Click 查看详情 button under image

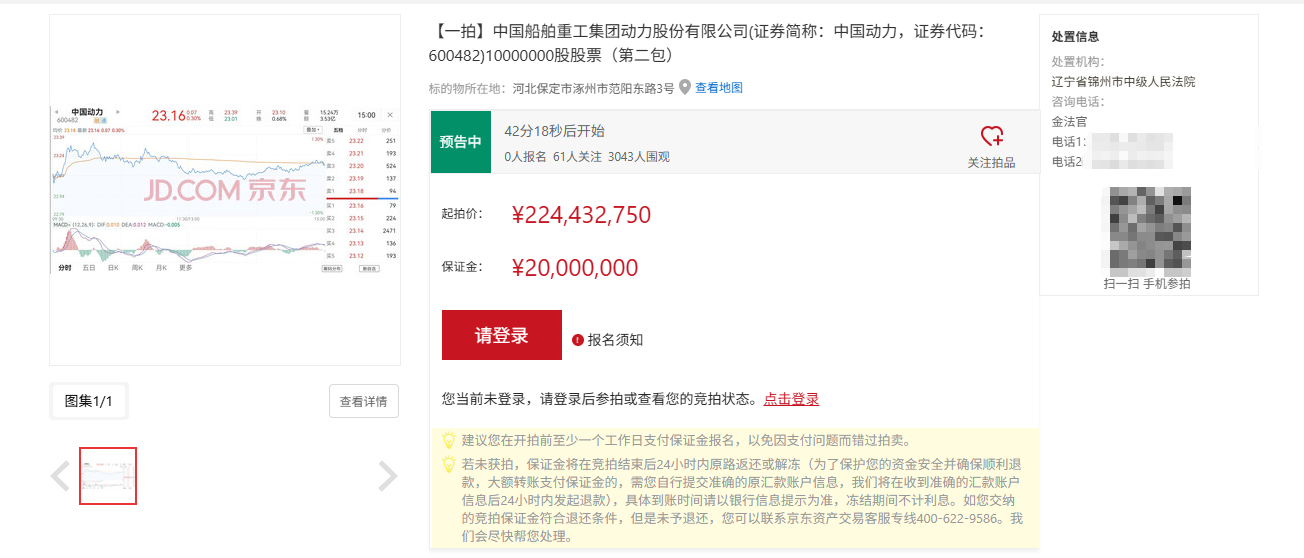pos(364,401)
